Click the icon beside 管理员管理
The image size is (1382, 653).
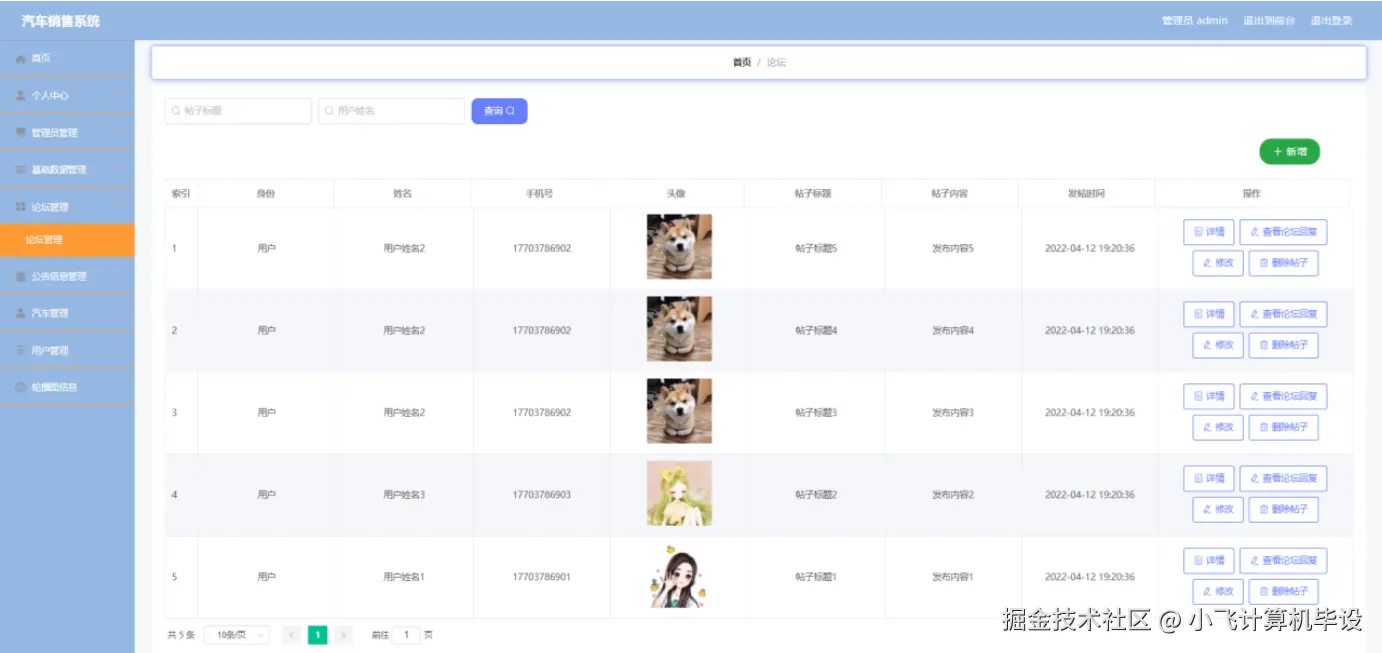pos(21,133)
